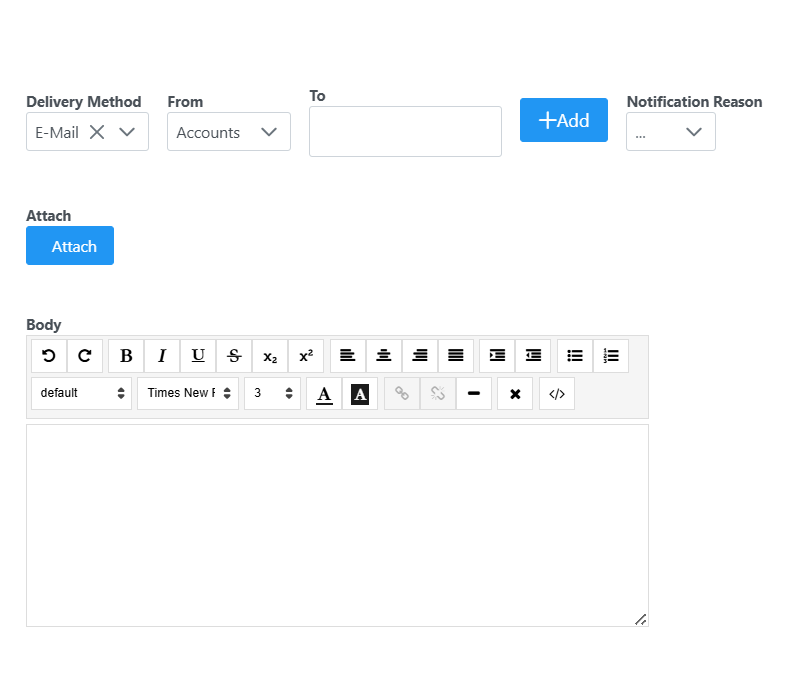The width and height of the screenshot is (811, 682).
Task: Toggle italic formatting
Action: [x=162, y=355]
